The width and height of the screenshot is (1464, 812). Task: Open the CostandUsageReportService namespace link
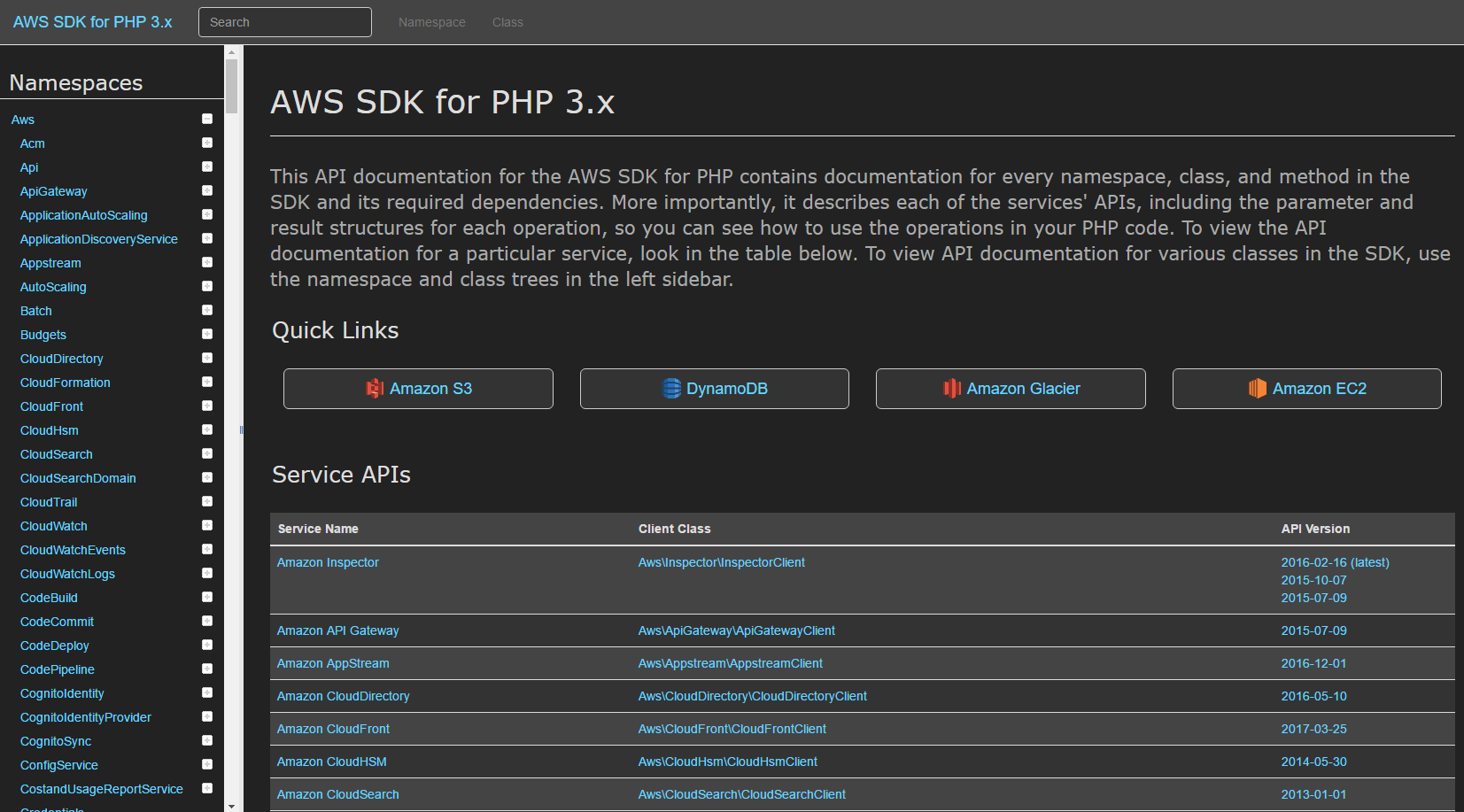click(102, 789)
